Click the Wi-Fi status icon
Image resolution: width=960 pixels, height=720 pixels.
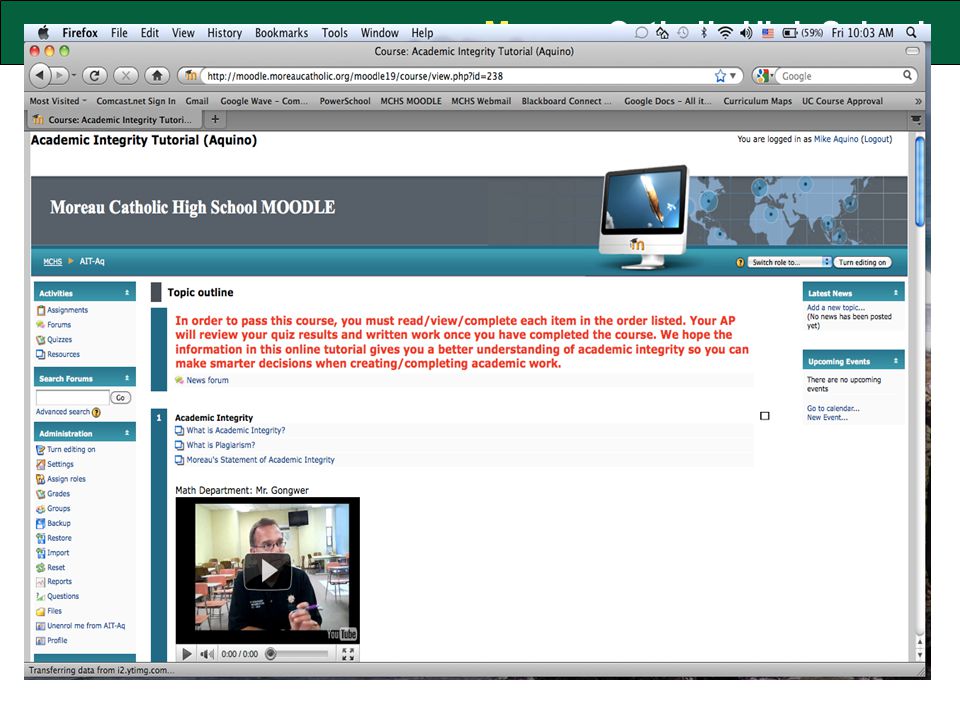click(x=725, y=32)
